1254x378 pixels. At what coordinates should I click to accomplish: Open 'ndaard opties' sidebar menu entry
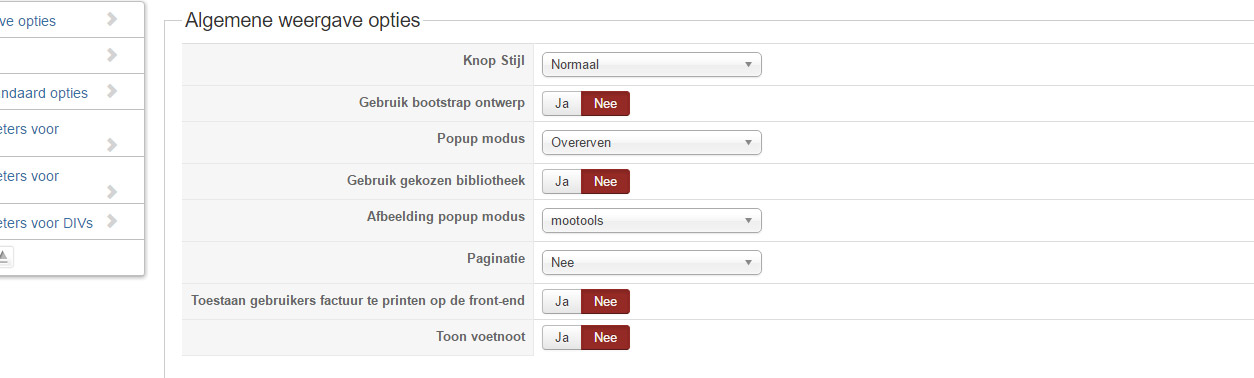click(x=44, y=92)
